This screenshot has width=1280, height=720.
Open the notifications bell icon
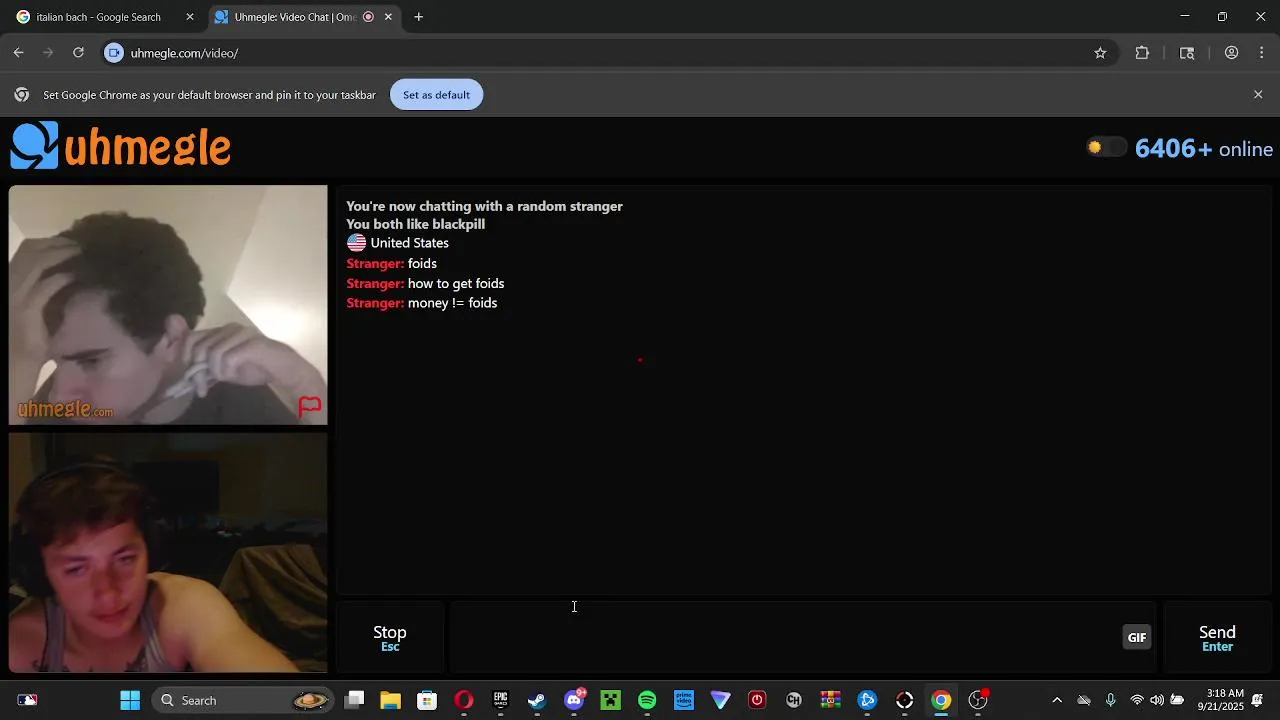point(1258,700)
